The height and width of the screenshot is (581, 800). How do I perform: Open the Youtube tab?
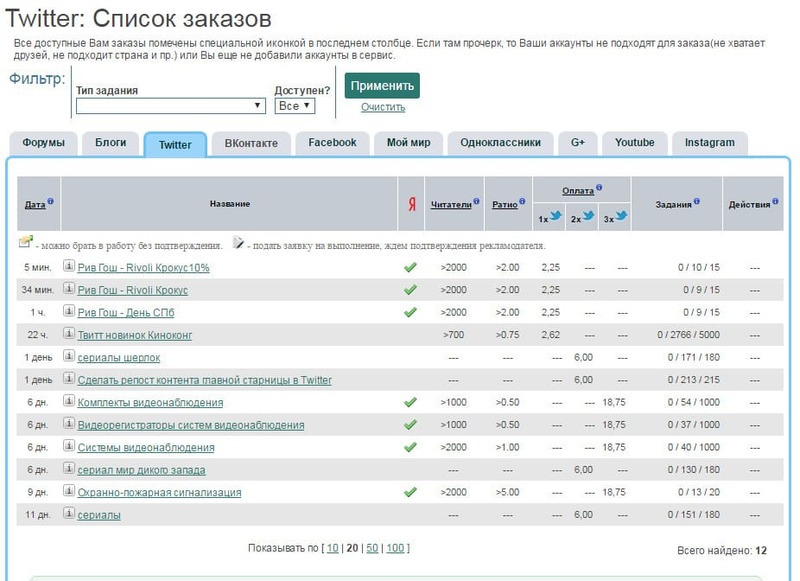[x=634, y=143]
